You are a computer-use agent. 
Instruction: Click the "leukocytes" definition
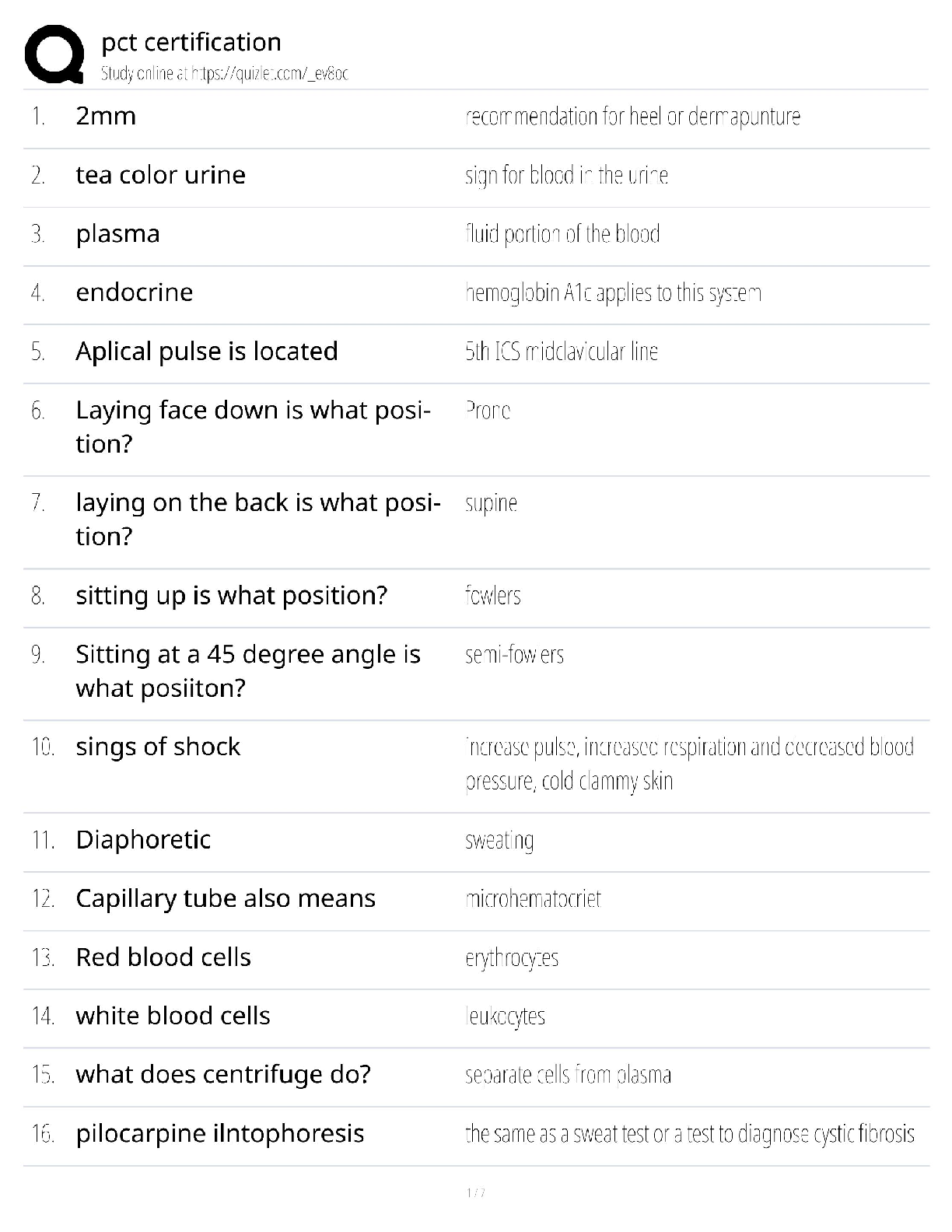pyautogui.click(x=505, y=1017)
